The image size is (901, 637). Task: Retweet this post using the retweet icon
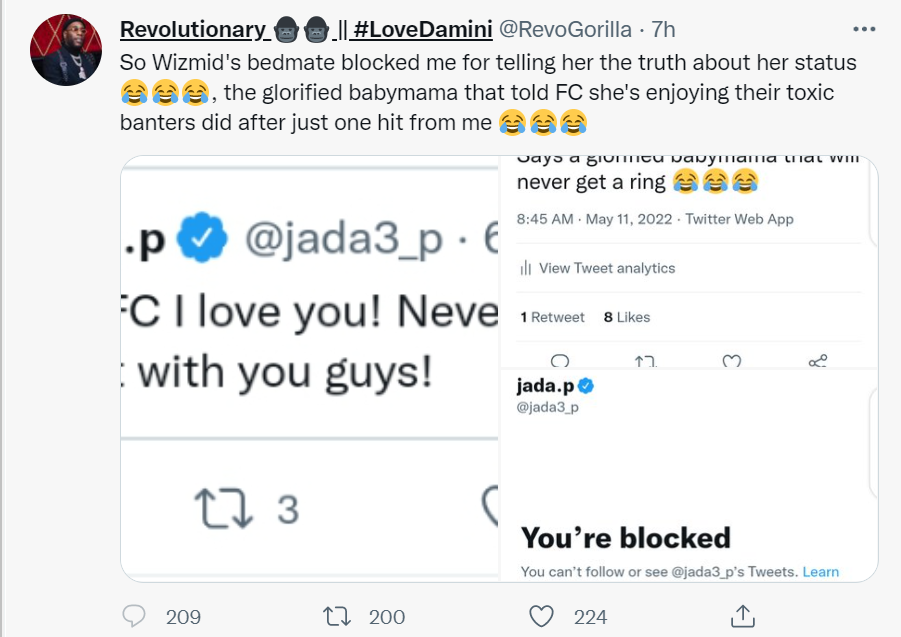point(337,616)
